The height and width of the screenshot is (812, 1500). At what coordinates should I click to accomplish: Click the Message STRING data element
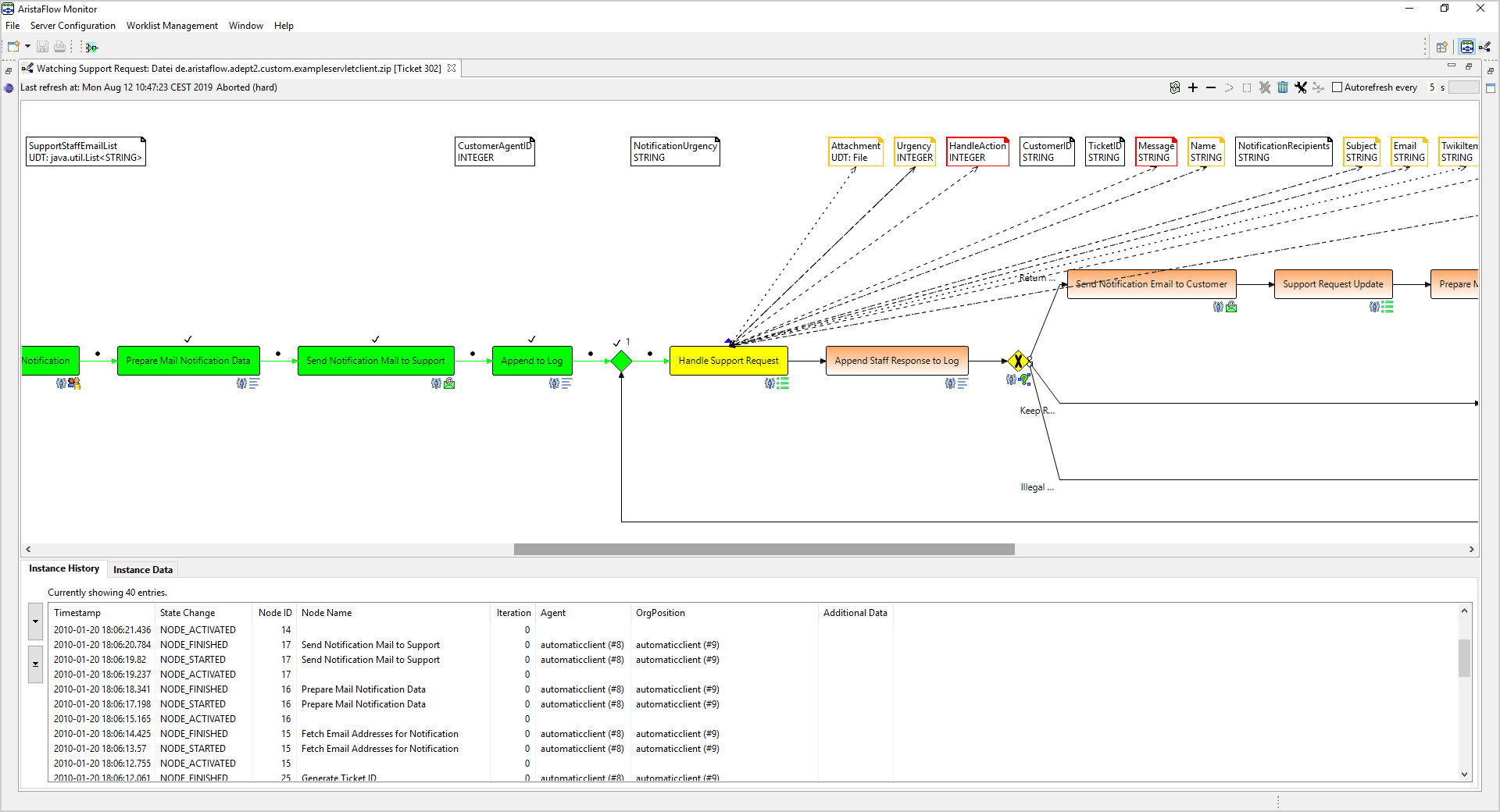pyautogui.click(x=1156, y=151)
